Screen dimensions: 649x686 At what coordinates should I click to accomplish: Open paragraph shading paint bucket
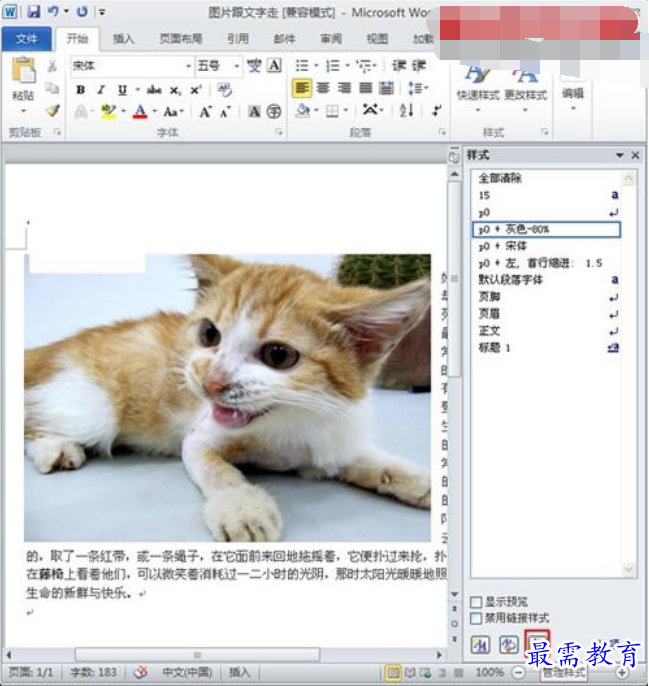point(302,110)
